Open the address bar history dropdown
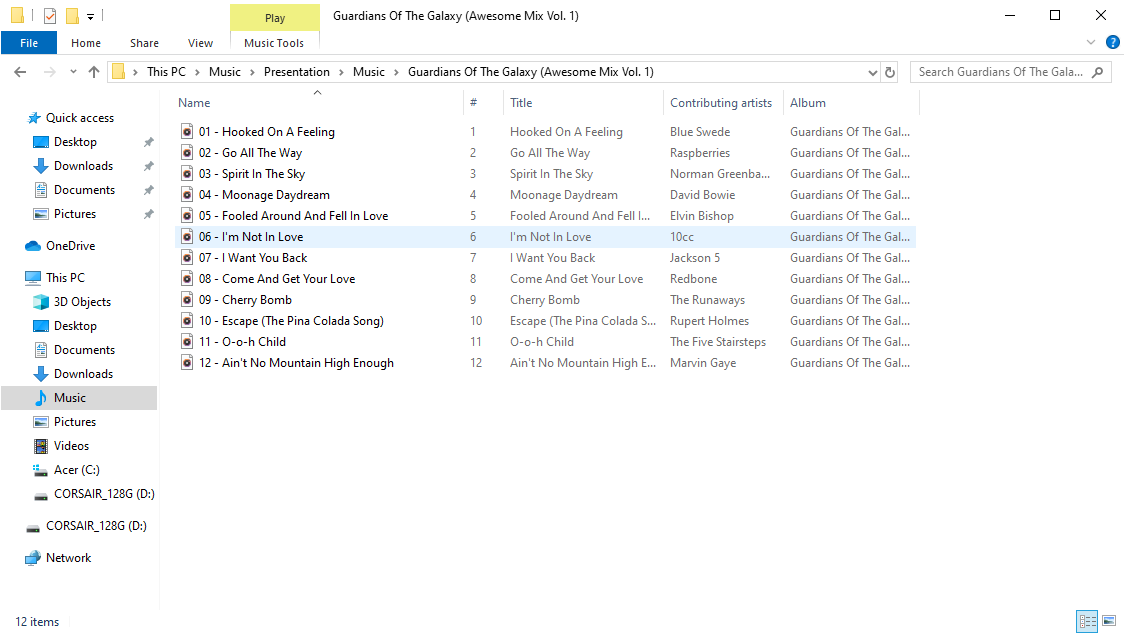This screenshot has height=634, width=1125. point(872,72)
